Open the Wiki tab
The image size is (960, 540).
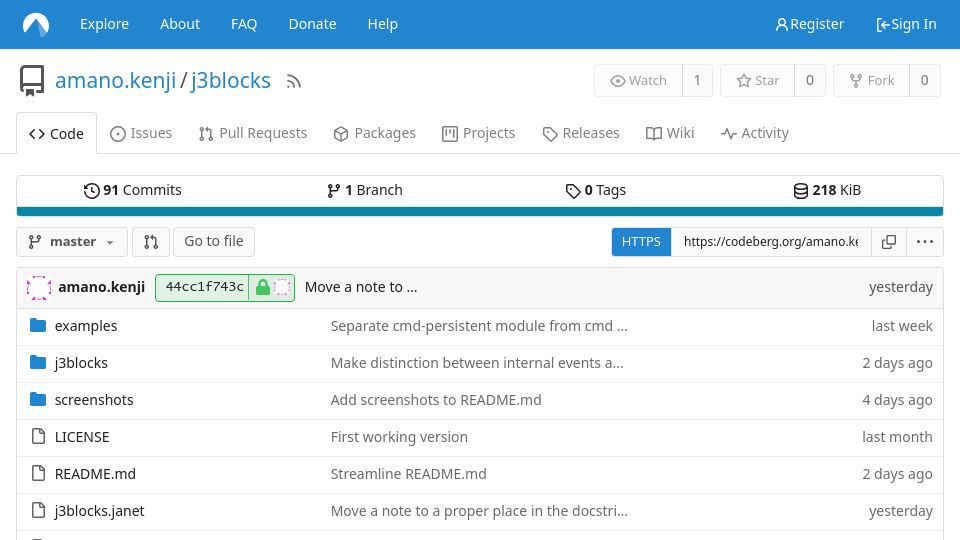(670, 133)
